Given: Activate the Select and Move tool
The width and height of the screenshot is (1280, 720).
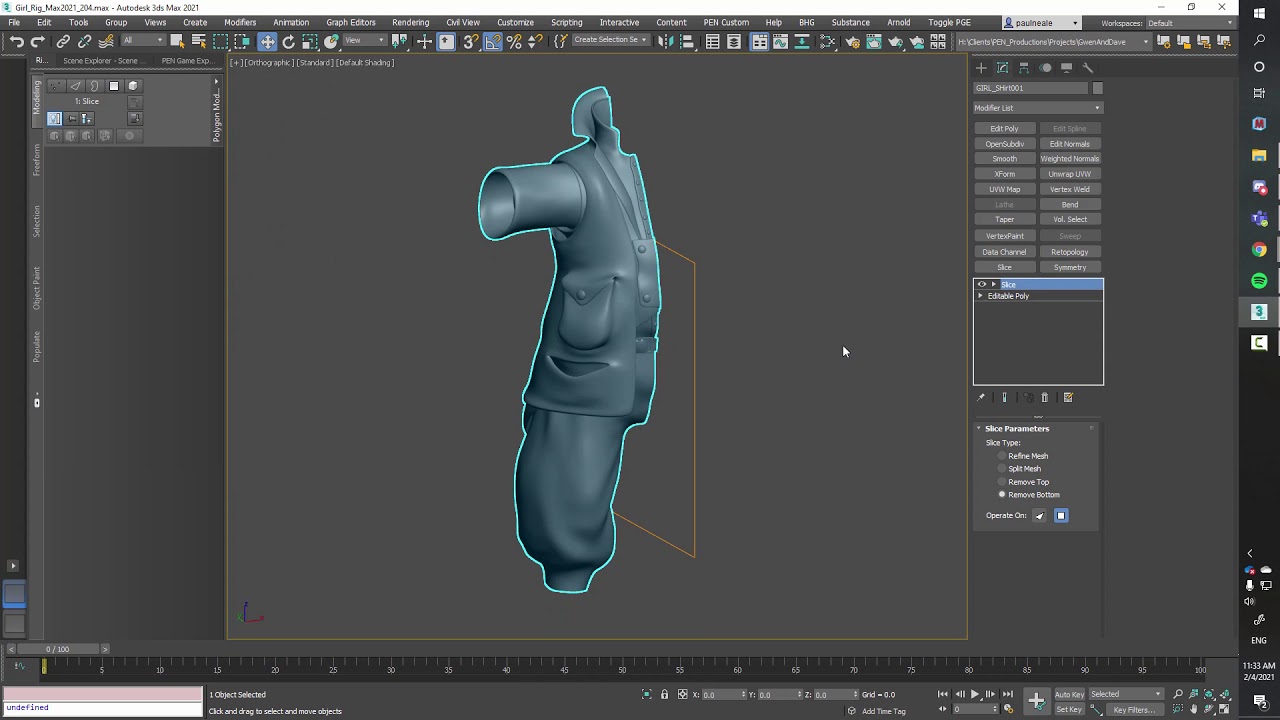Looking at the screenshot, I should click(x=267, y=41).
